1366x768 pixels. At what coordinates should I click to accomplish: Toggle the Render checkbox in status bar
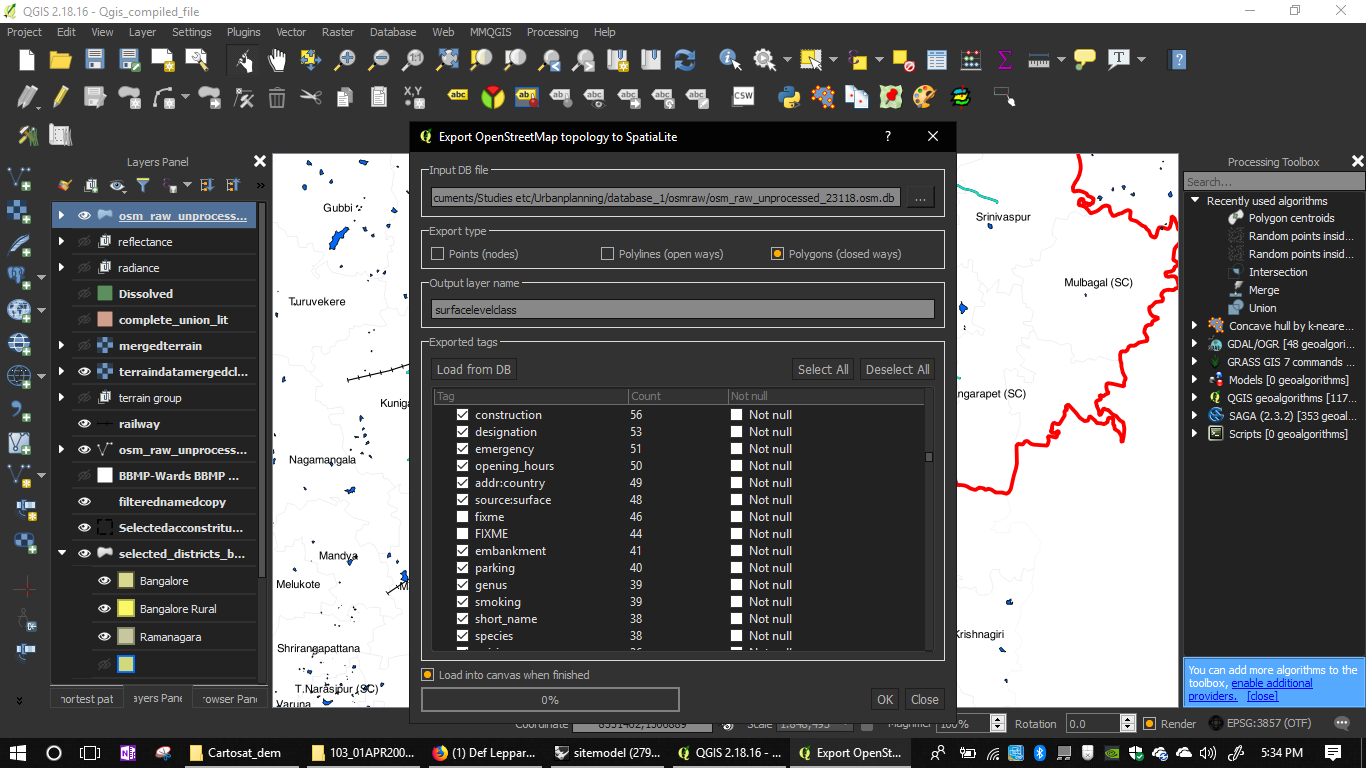coord(1149,724)
